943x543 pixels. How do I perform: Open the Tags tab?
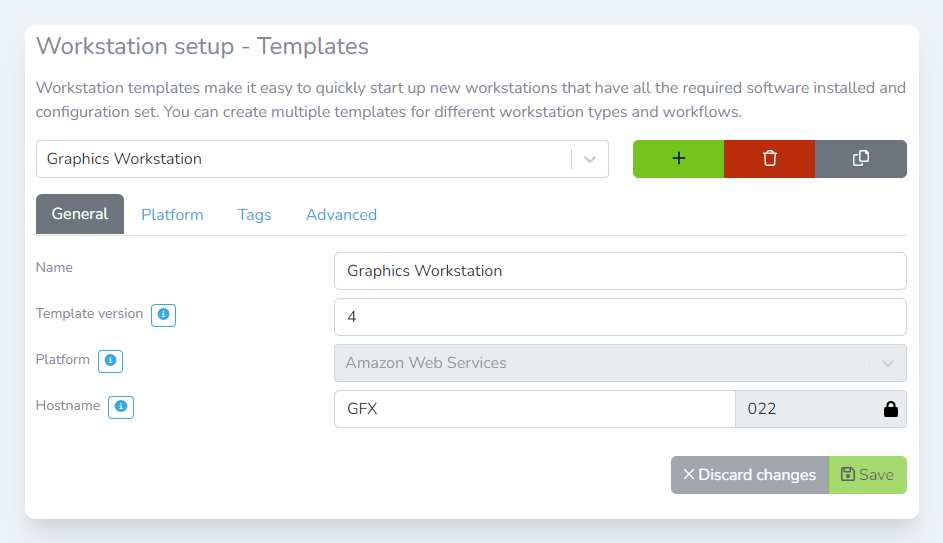pyautogui.click(x=254, y=215)
